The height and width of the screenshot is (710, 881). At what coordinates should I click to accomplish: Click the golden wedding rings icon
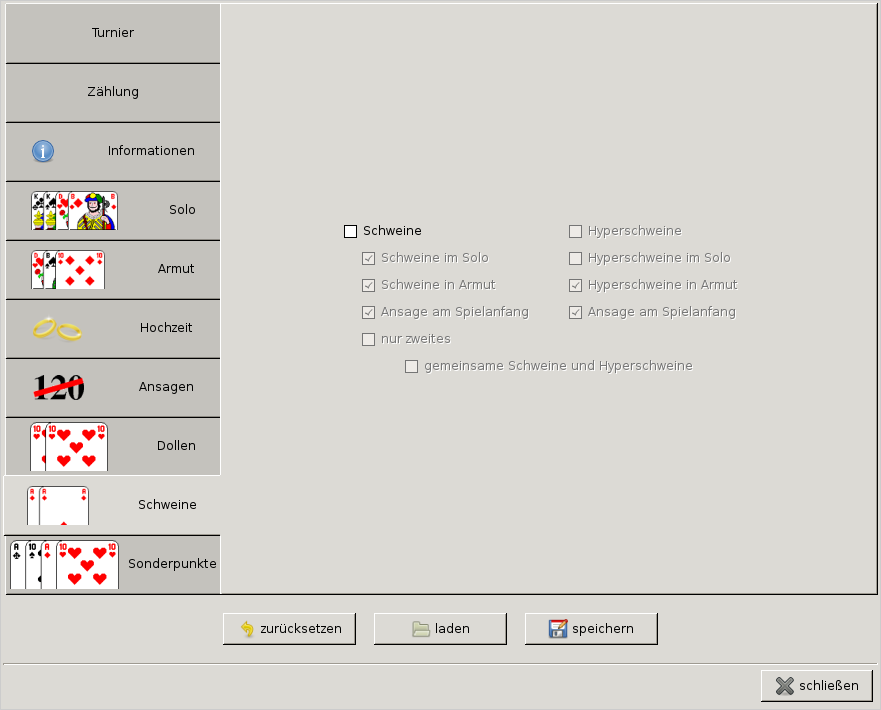tap(57, 329)
